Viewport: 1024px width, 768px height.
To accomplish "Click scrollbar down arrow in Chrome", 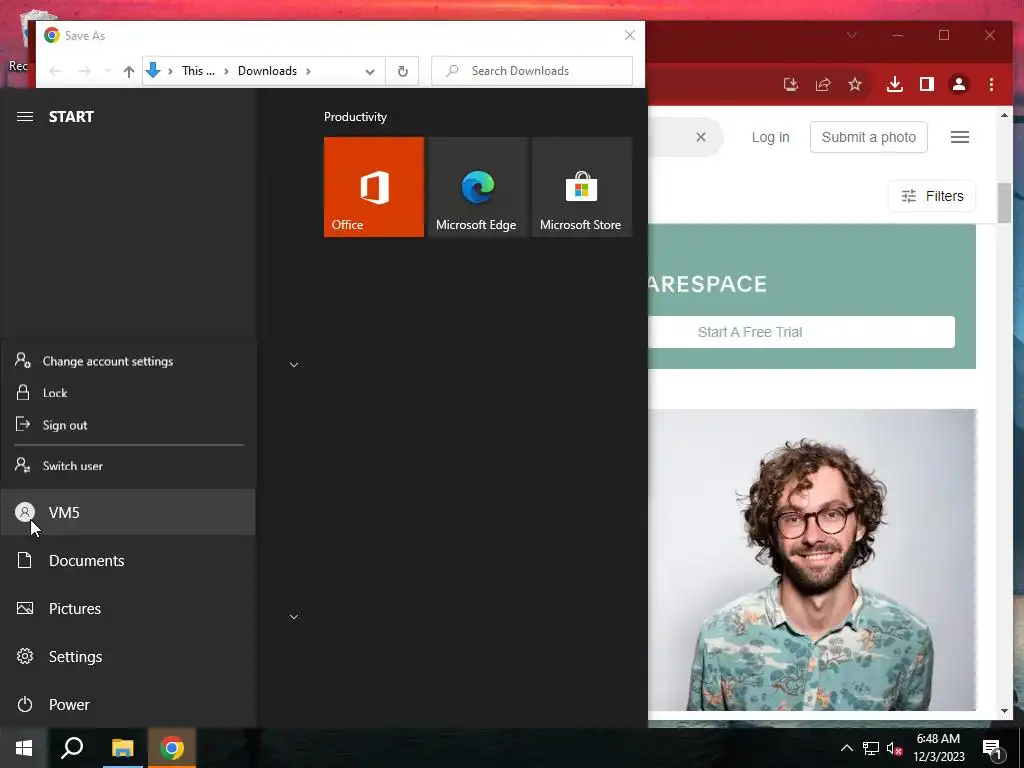I will [x=1004, y=711].
